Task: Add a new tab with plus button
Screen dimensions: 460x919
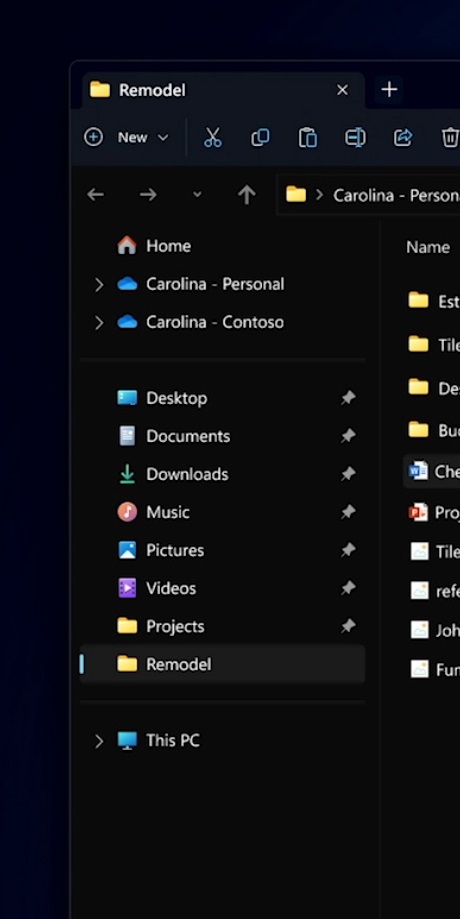Action: point(389,90)
